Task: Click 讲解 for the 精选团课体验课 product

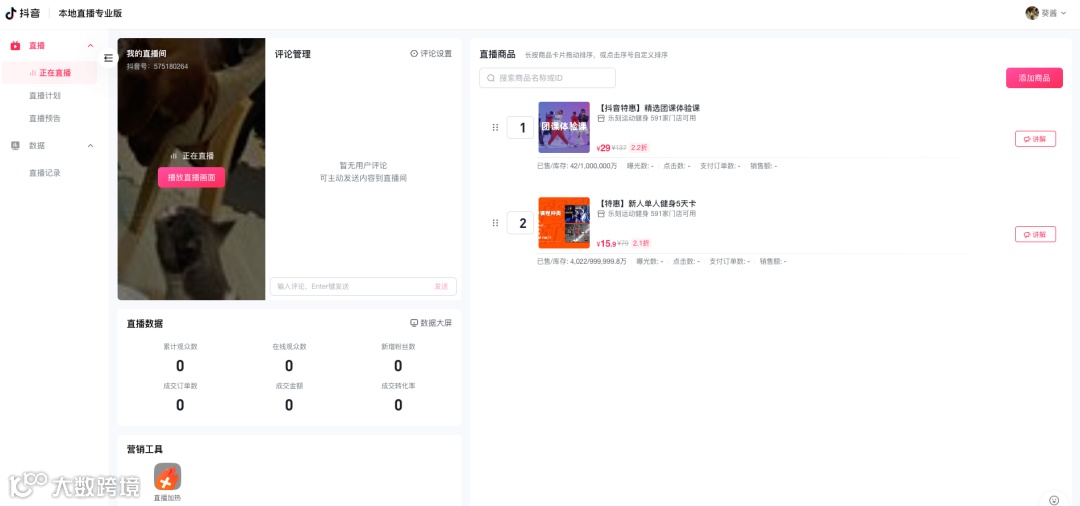Action: (1035, 139)
